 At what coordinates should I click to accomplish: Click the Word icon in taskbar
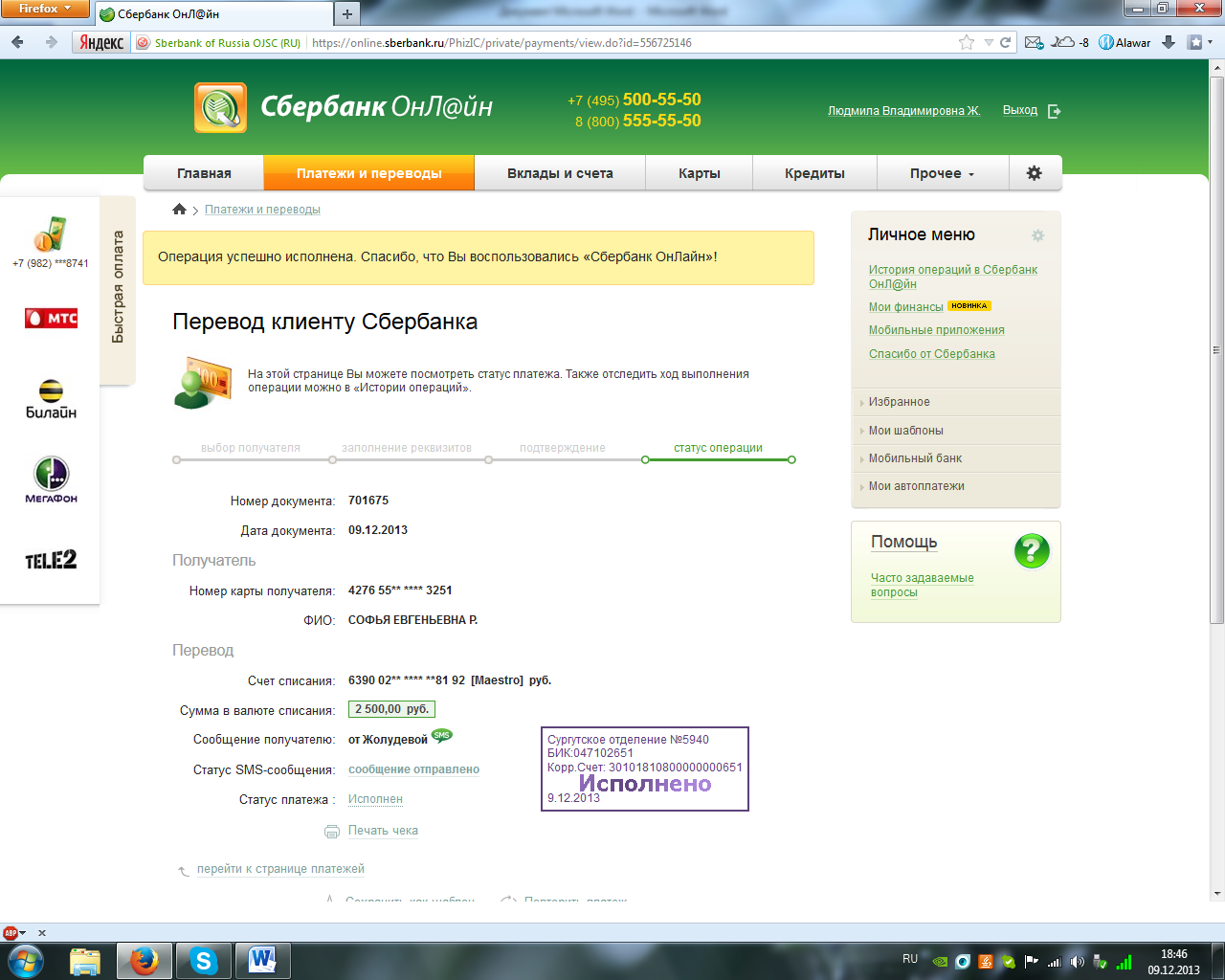[x=262, y=960]
